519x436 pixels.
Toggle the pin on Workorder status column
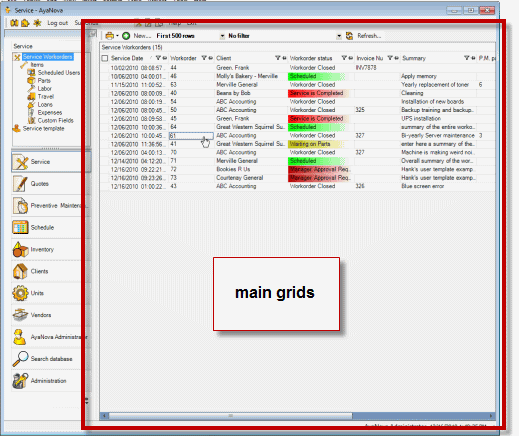pyautogui.click(x=351, y=58)
